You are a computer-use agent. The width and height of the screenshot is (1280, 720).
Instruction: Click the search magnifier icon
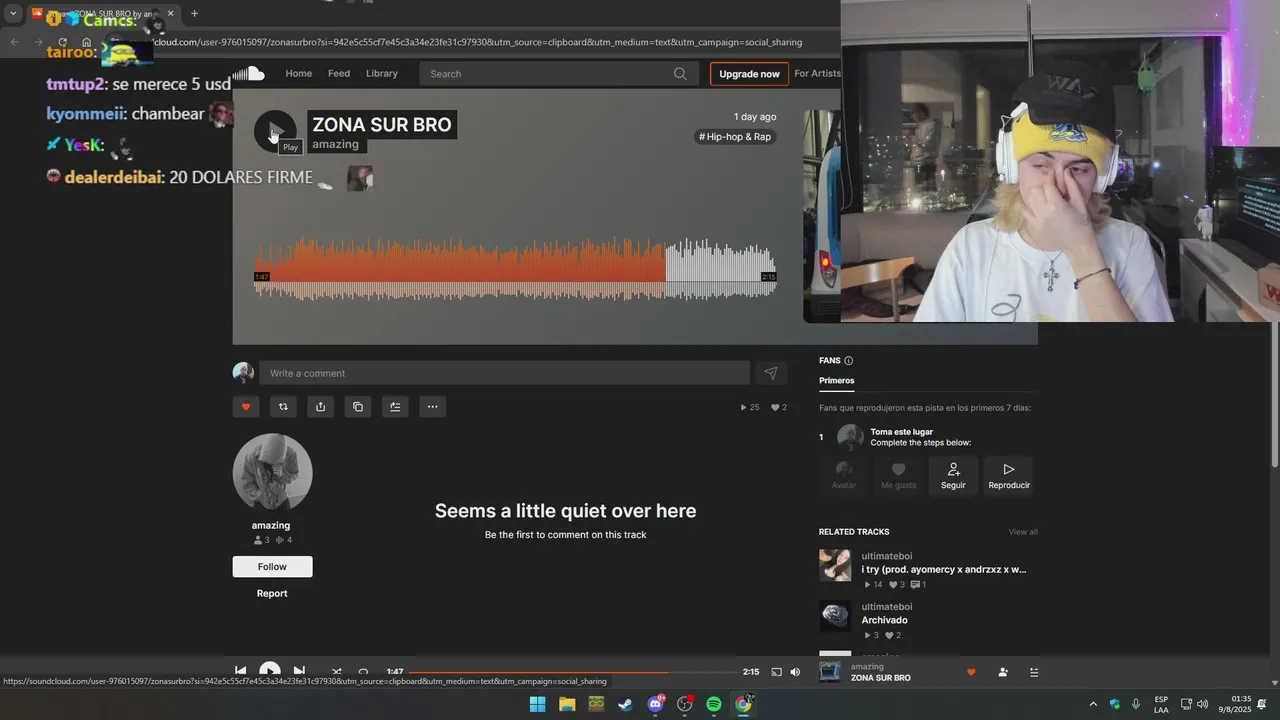tap(680, 74)
